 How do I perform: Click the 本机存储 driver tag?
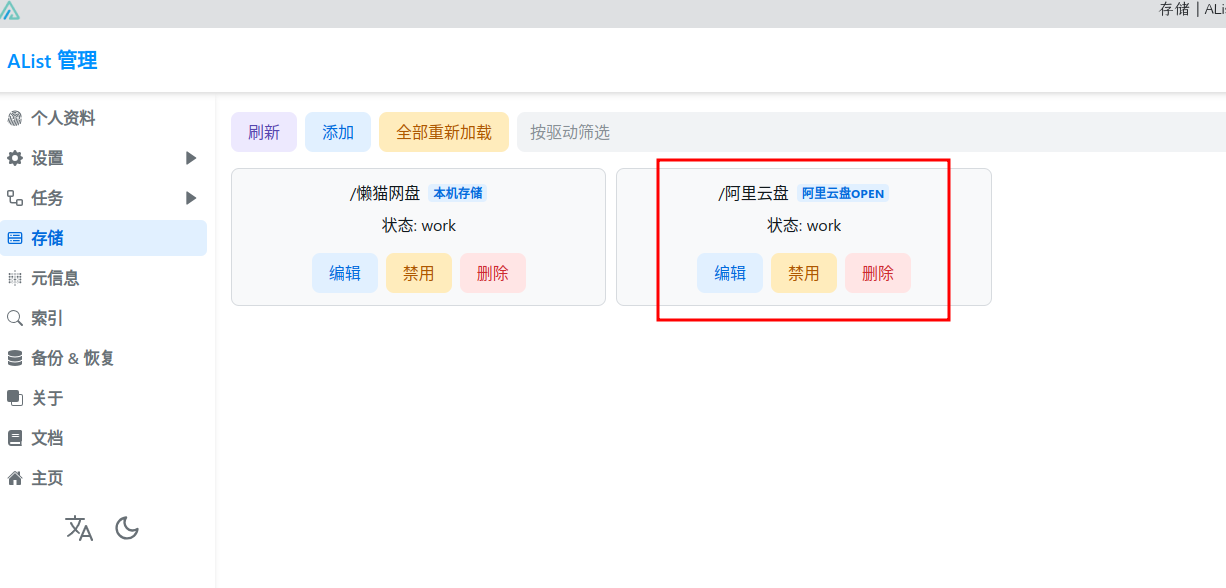[x=458, y=193]
